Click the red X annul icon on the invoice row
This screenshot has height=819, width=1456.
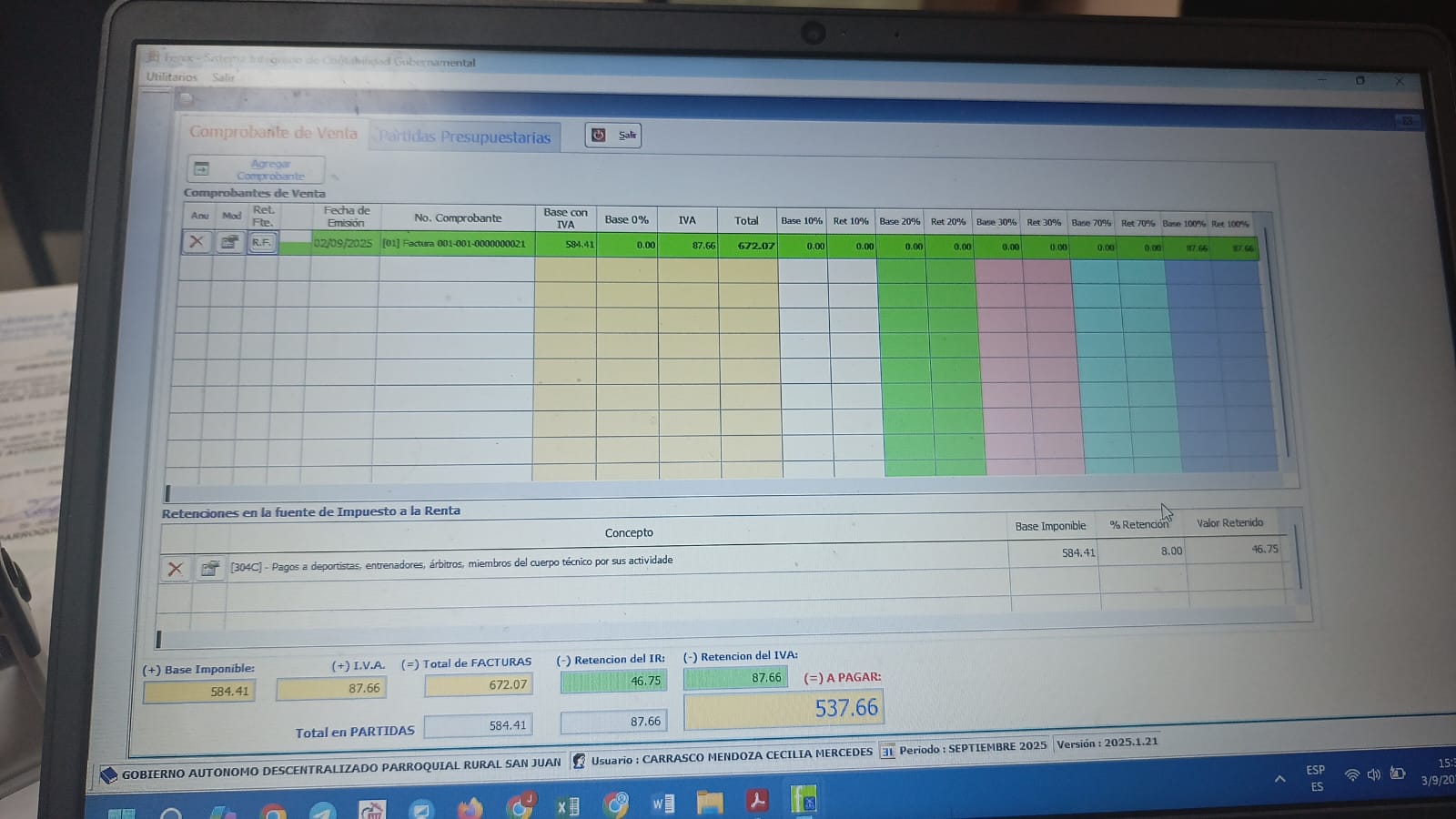196,242
